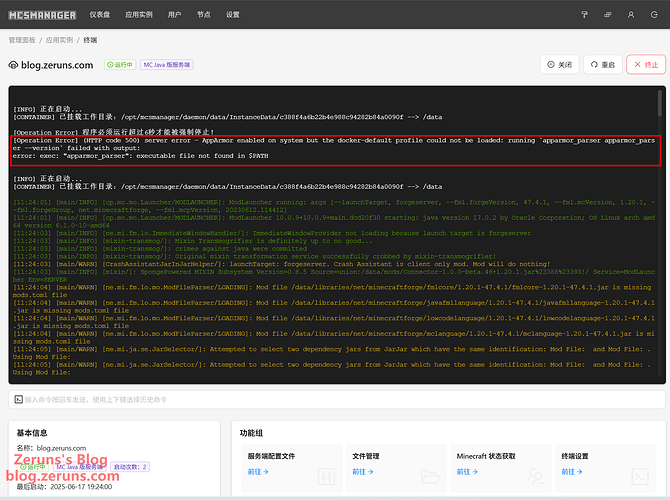Click 前往 under 终端设置
Viewport: 670px width, 500px height.
coord(572,472)
